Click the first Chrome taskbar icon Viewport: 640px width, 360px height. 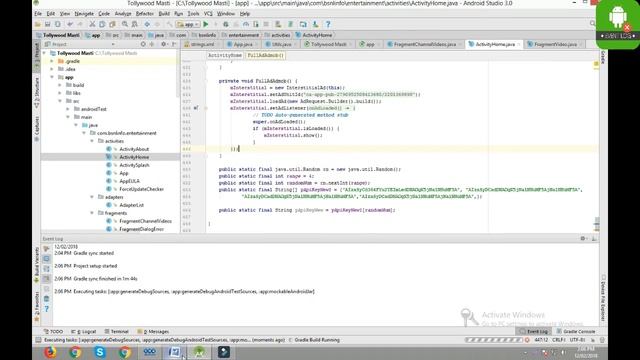click(75, 352)
